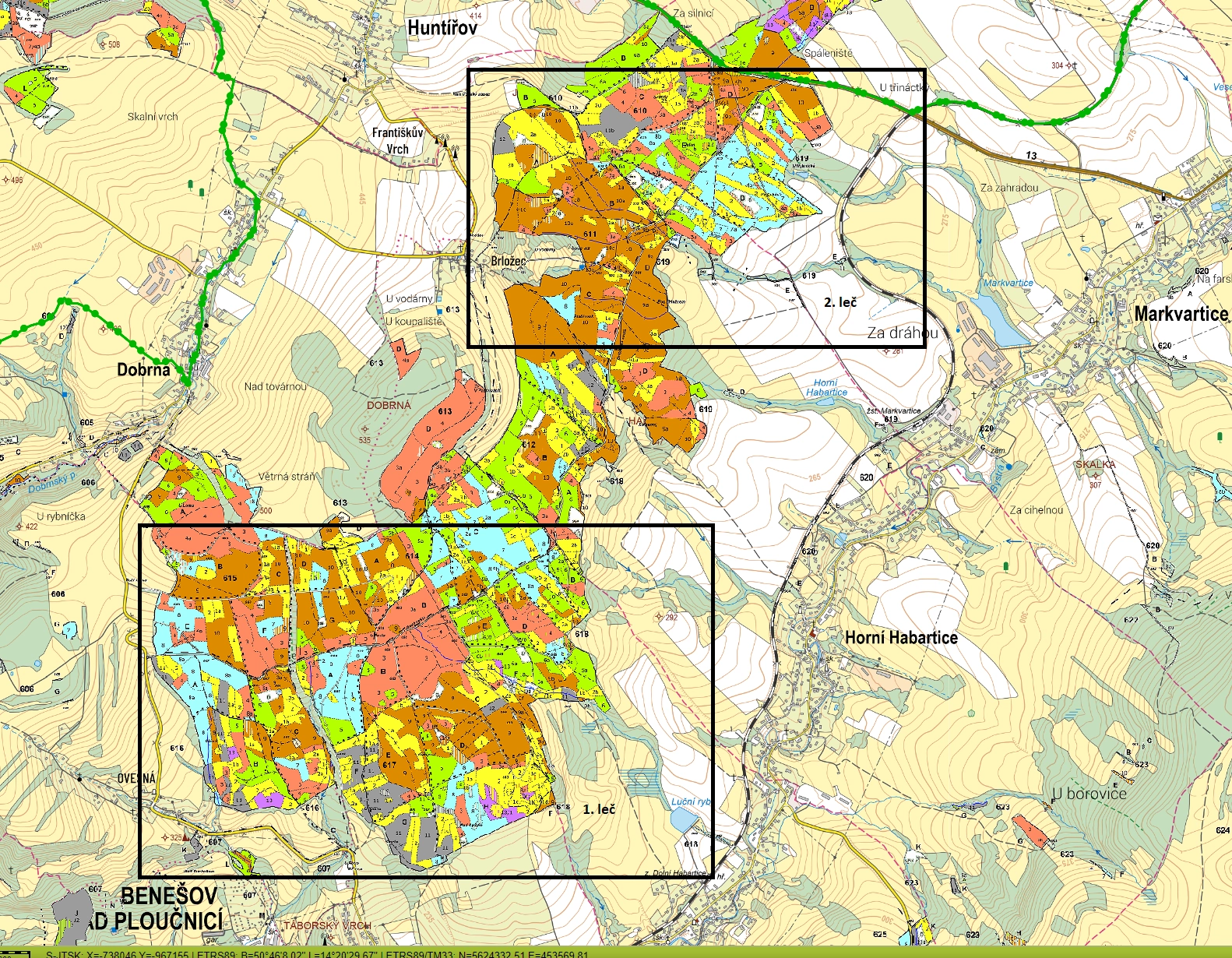
Task: Click the Brložec settlement label
Action: [509, 262]
